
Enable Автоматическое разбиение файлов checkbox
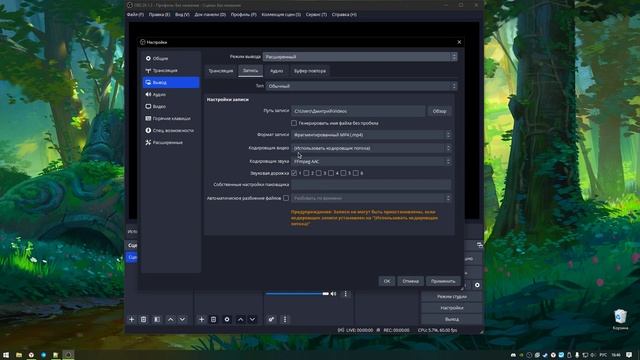point(286,198)
